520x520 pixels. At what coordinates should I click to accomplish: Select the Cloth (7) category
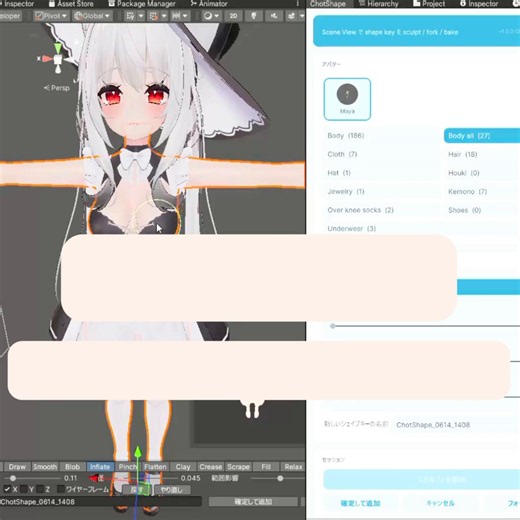tap(382, 154)
